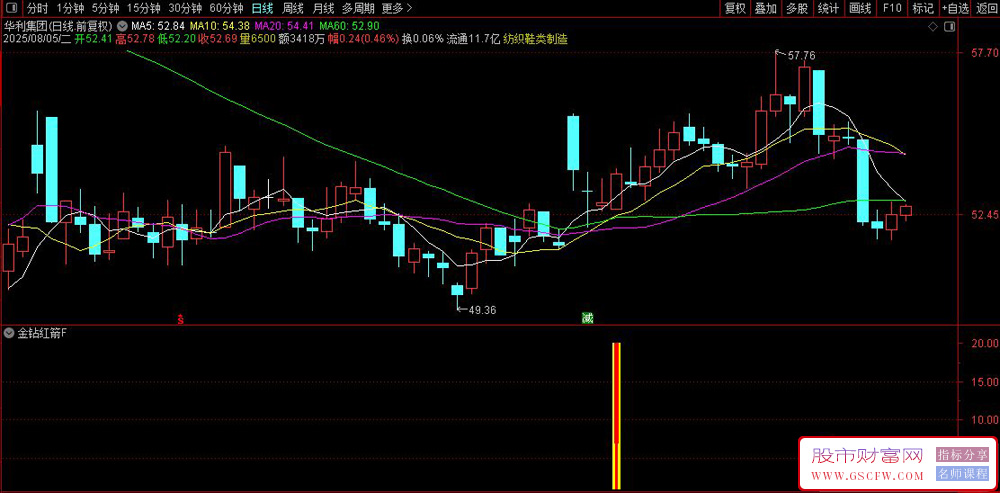Toggle the left sidebar panel icon
Screen dimensions: 1000x493
pyautogui.click(x=11, y=8)
